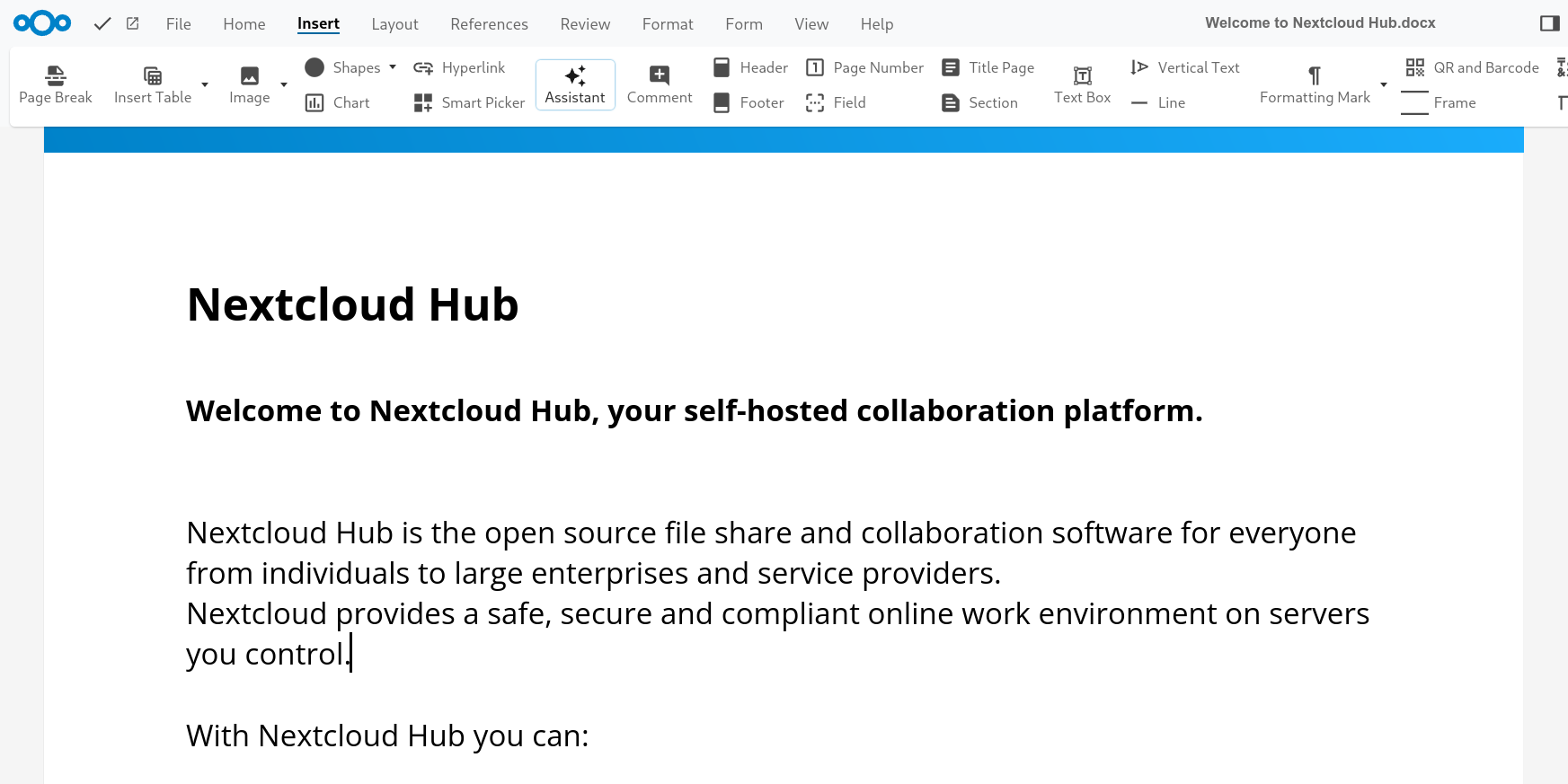Viewport: 1568px width, 784px height.
Task: Click the Nextcloud Hub heading text
Action: tap(352, 304)
